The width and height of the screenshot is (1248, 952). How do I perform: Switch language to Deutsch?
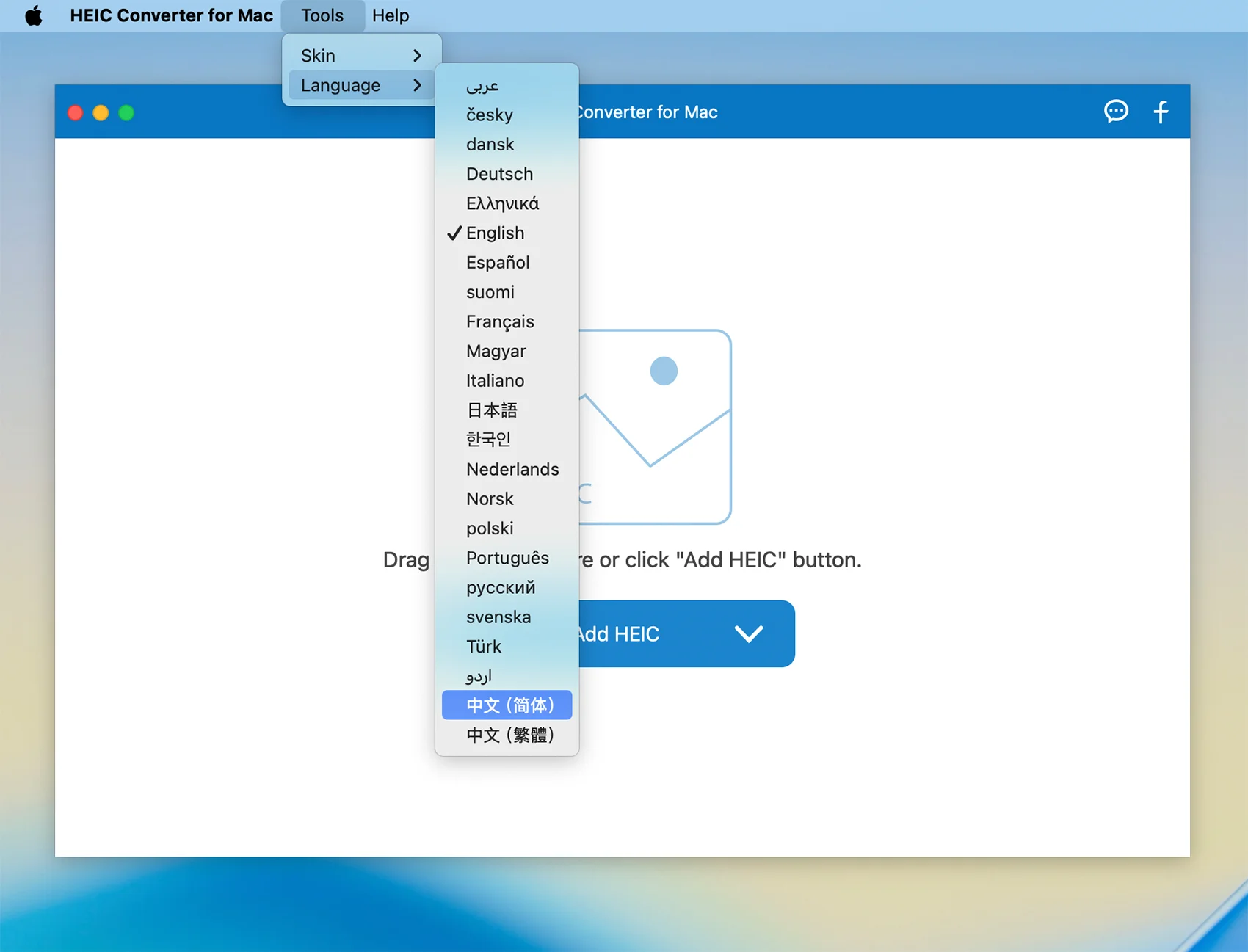point(499,174)
